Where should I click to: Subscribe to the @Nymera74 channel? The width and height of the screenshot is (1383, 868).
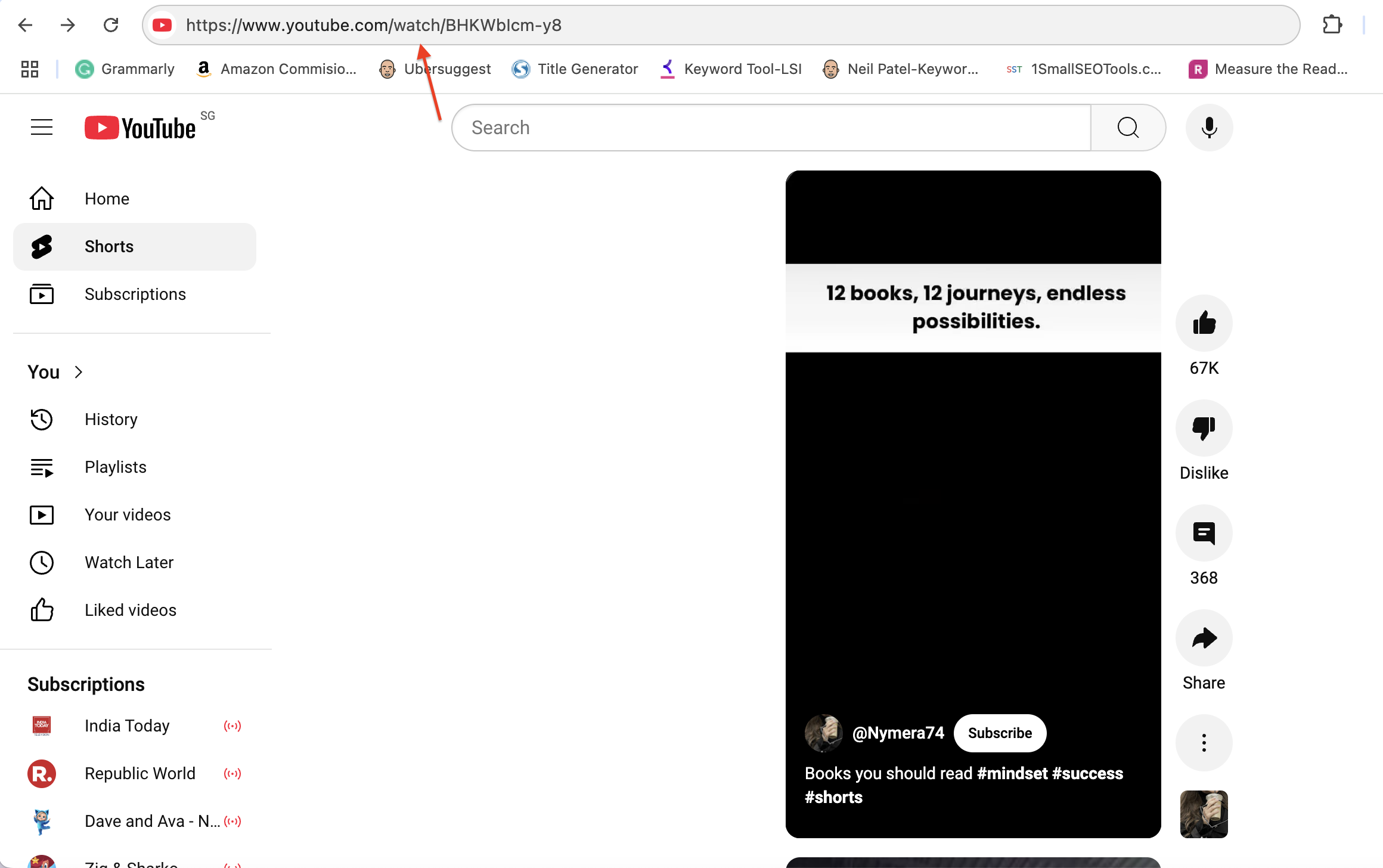(1000, 733)
